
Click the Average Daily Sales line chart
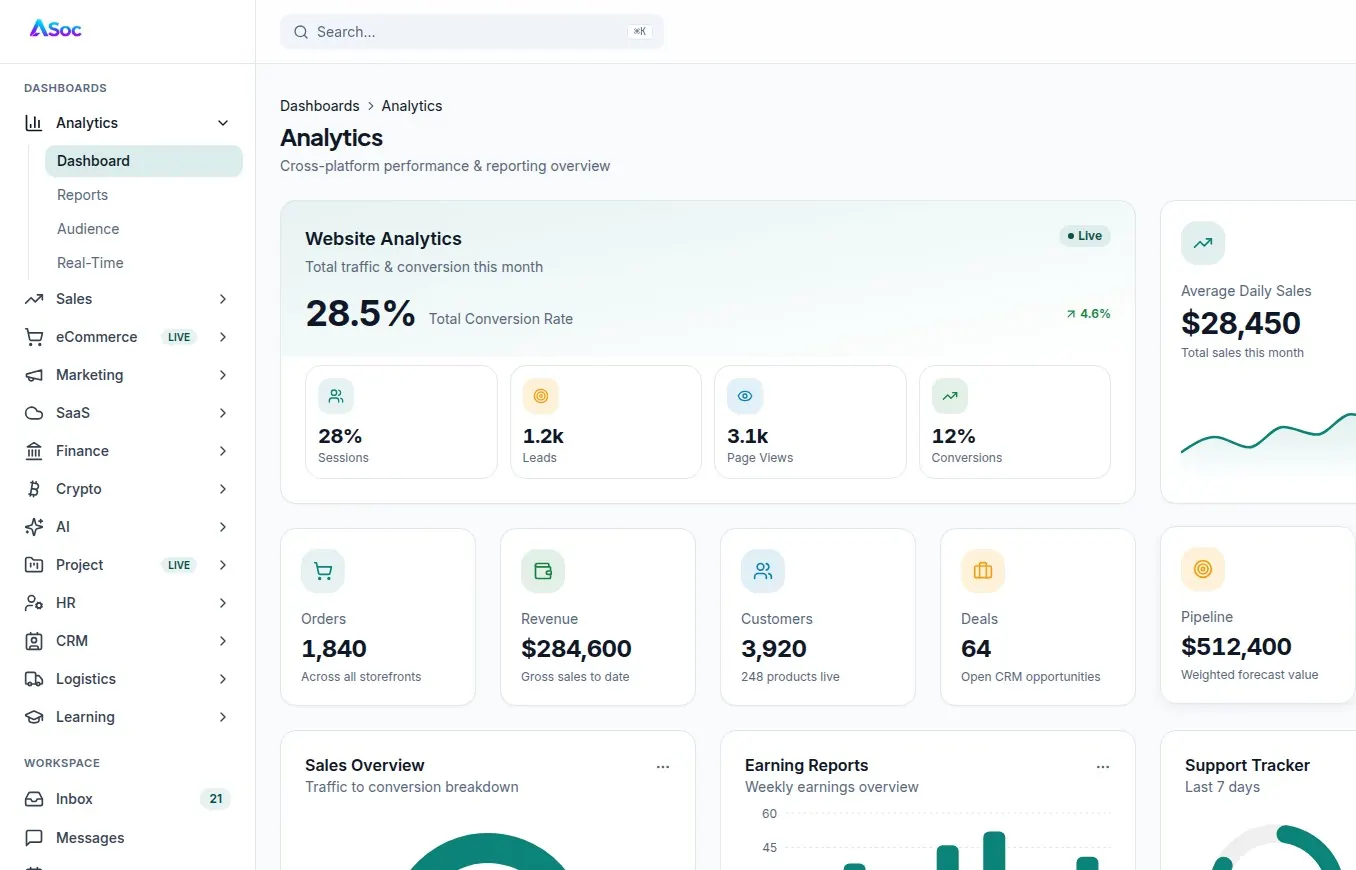click(x=1268, y=443)
